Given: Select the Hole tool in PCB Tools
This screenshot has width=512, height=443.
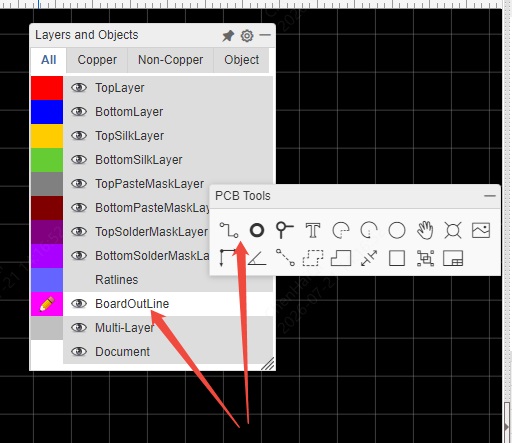Looking at the screenshot, I should [x=453, y=230].
